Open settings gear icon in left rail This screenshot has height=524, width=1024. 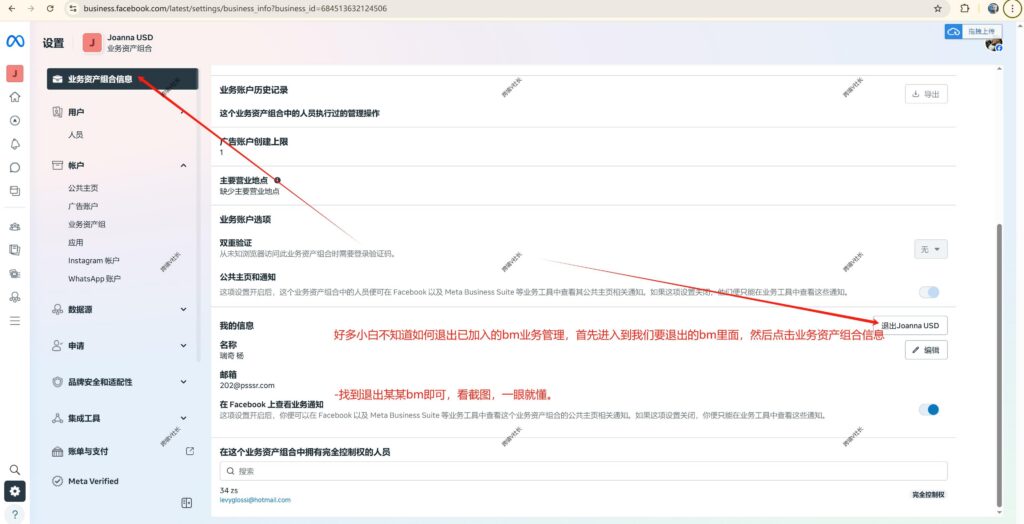(x=14, y=491)
